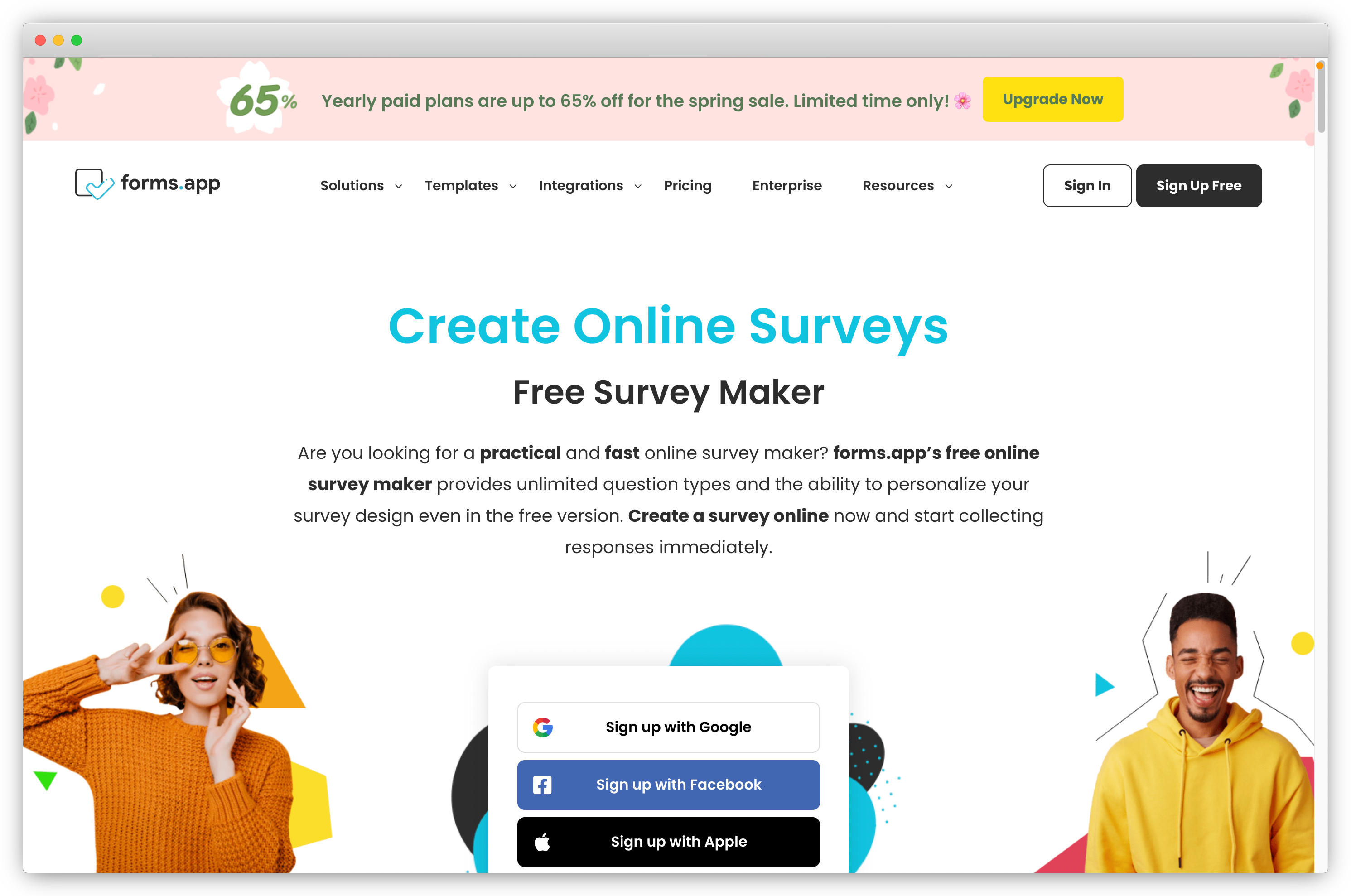This screenshot has height=896, width=1351.
Task: Click the Sign Up Free button
Action: click(1199, 185)
